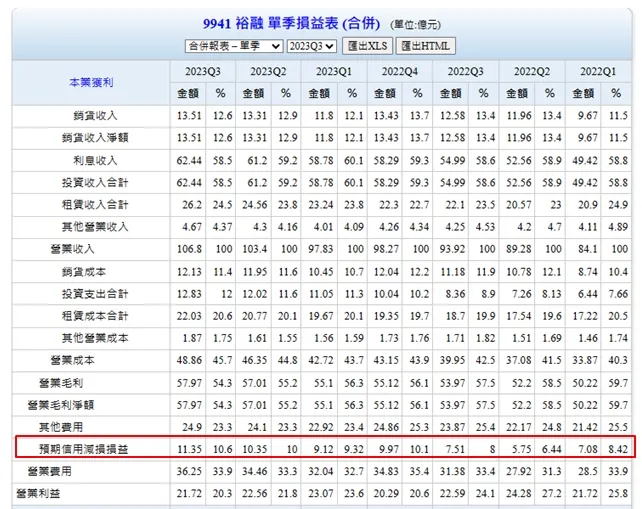
Task: Click 2023Q1 營業收入 amount 97.83
Action: pos(321,249)
